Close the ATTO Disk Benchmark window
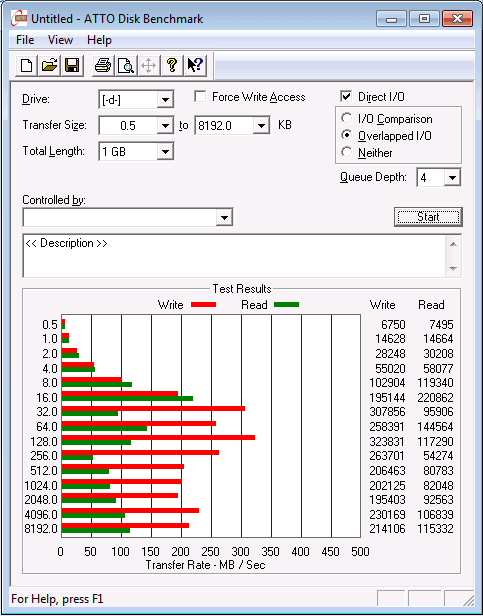This screenshot has height=616, width=483. [457, 18]
